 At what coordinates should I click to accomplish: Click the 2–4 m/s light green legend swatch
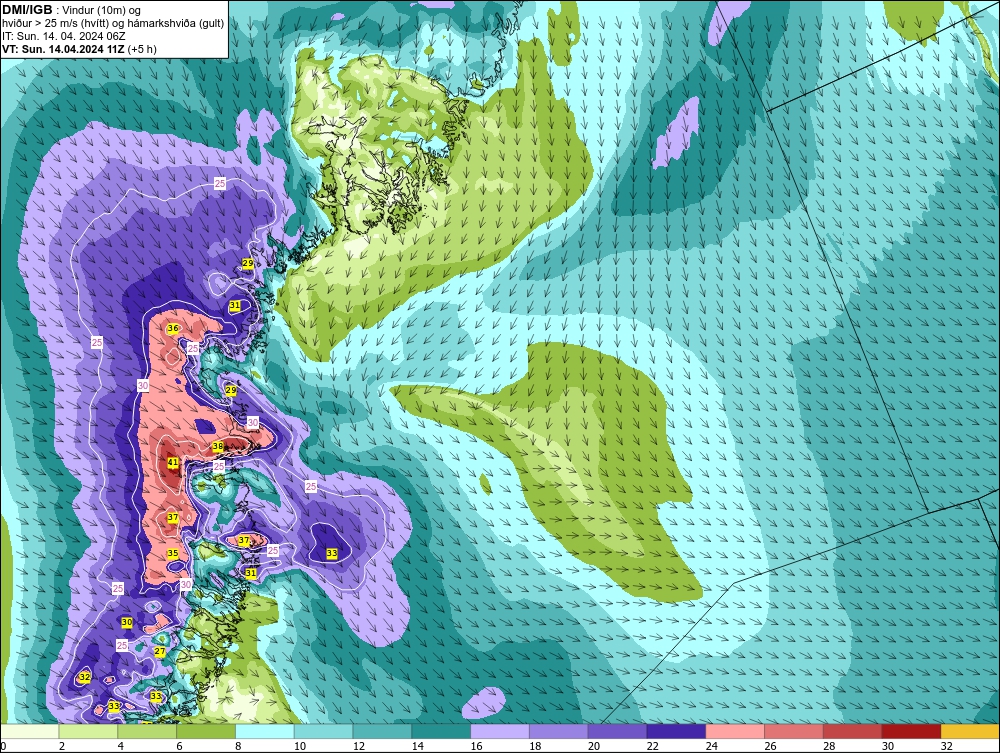88,731
